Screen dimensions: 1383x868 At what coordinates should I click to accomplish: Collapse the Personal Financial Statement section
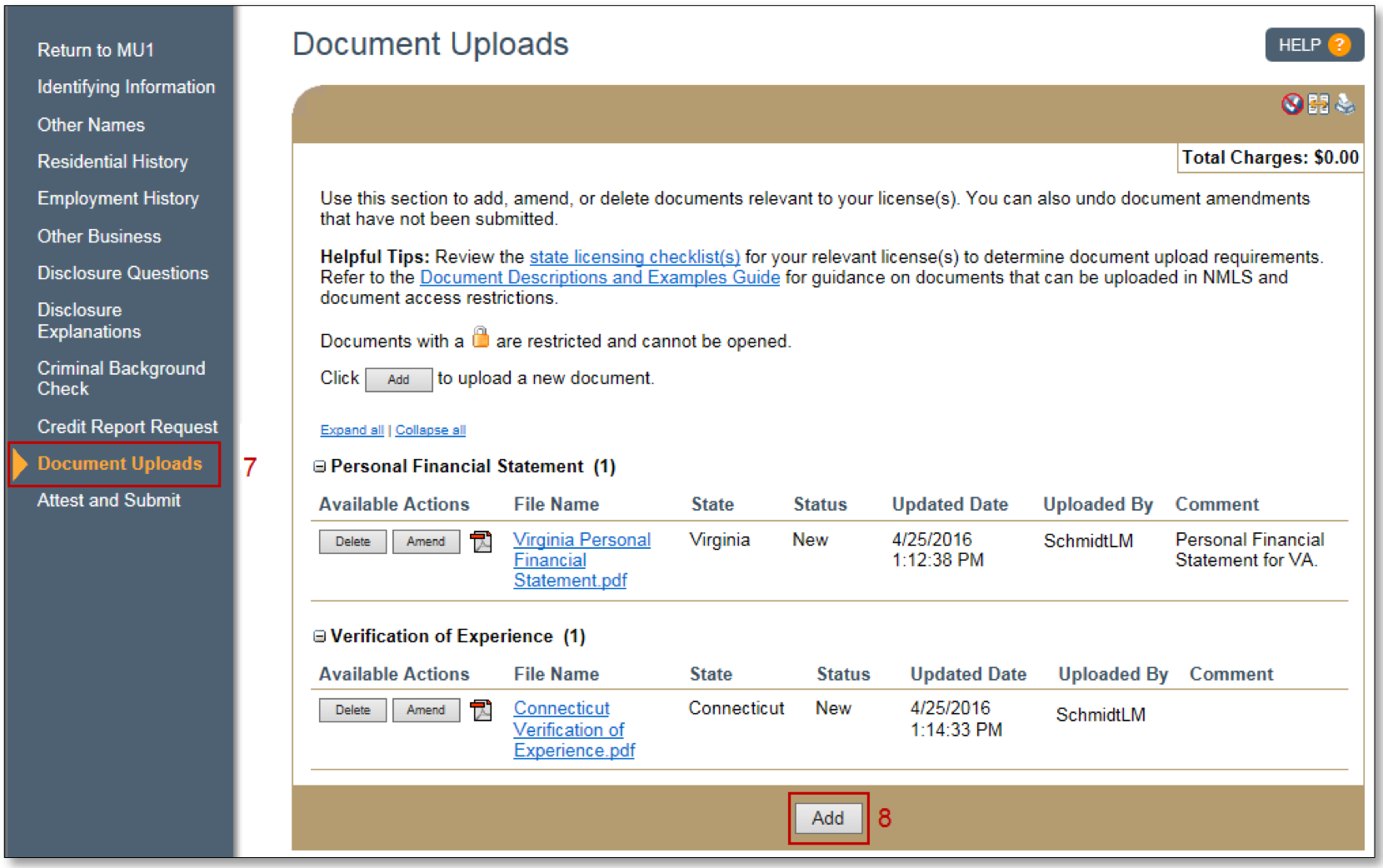point(319,466)
